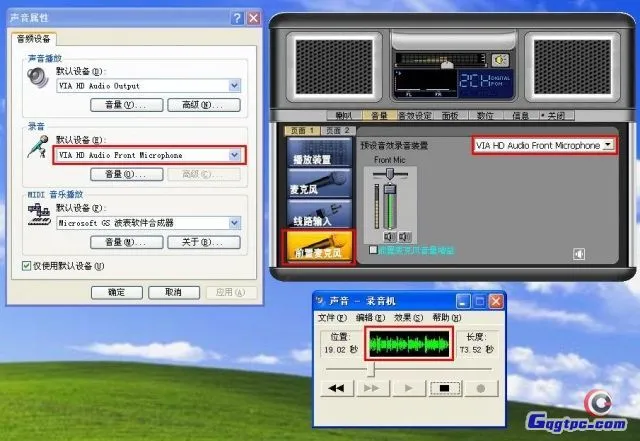Image resolution: width=640 pixels, height=441 pixels.
Task: Rewind to start in 录音机
Action: (336, 388)
